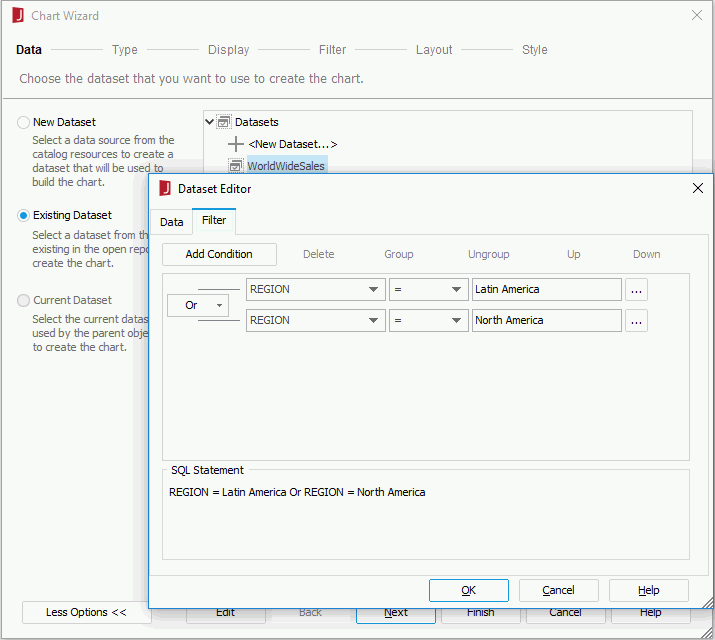Image resolution: width=715 pixels, height=640 pixels.
Task: Switch to the Filter tab in Dataset Editor
Action: click(x=214, y=220)
